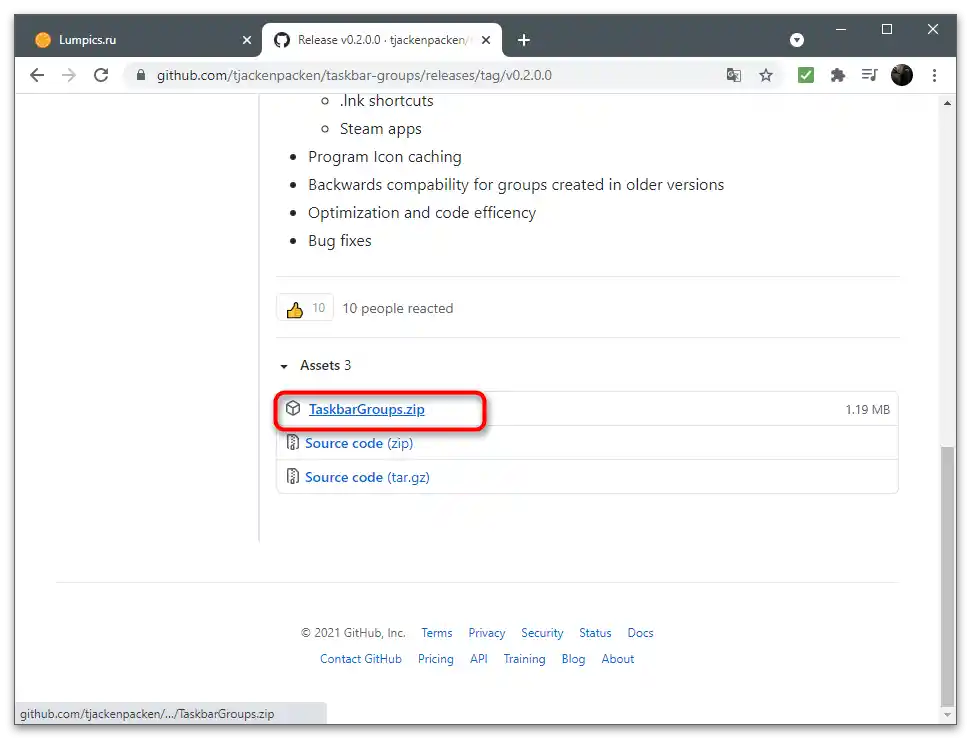
Task: Click the 'Steam apps' sub-bullet
Action: (x=381, y=129)
